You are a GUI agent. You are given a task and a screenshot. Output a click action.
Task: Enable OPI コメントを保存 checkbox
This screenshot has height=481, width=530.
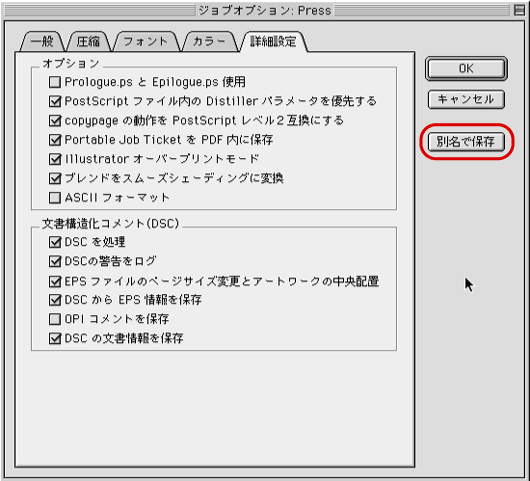pyautogui.click(x=55, y=319)
